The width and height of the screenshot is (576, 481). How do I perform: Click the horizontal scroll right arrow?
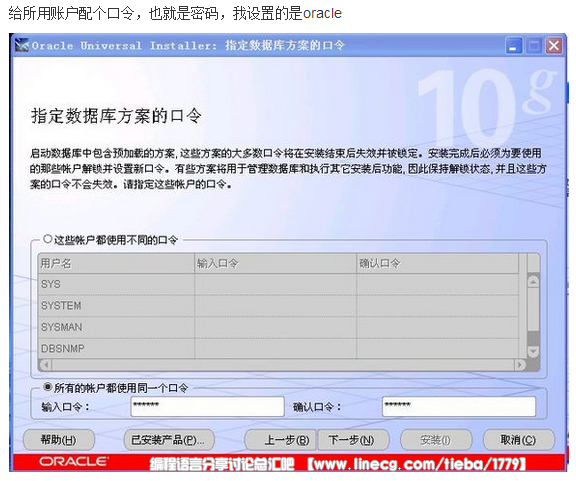[x=520, y=365]
